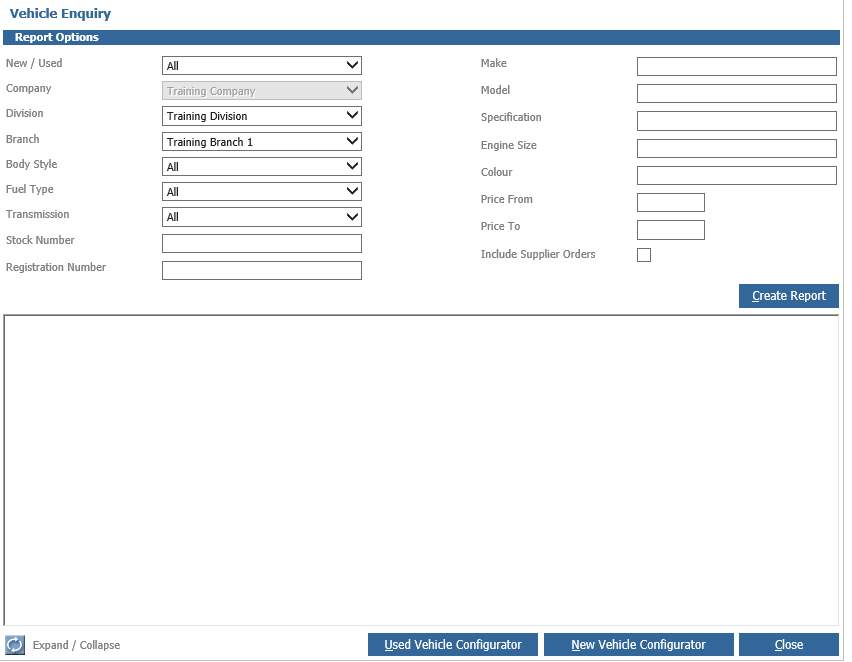Open the New / Used dropdown

point(262,66)
